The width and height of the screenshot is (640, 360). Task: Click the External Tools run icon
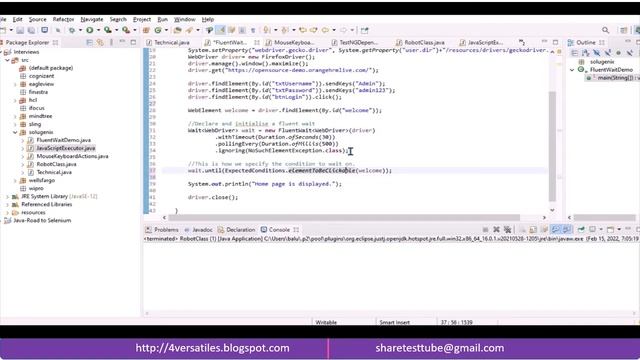126,30
